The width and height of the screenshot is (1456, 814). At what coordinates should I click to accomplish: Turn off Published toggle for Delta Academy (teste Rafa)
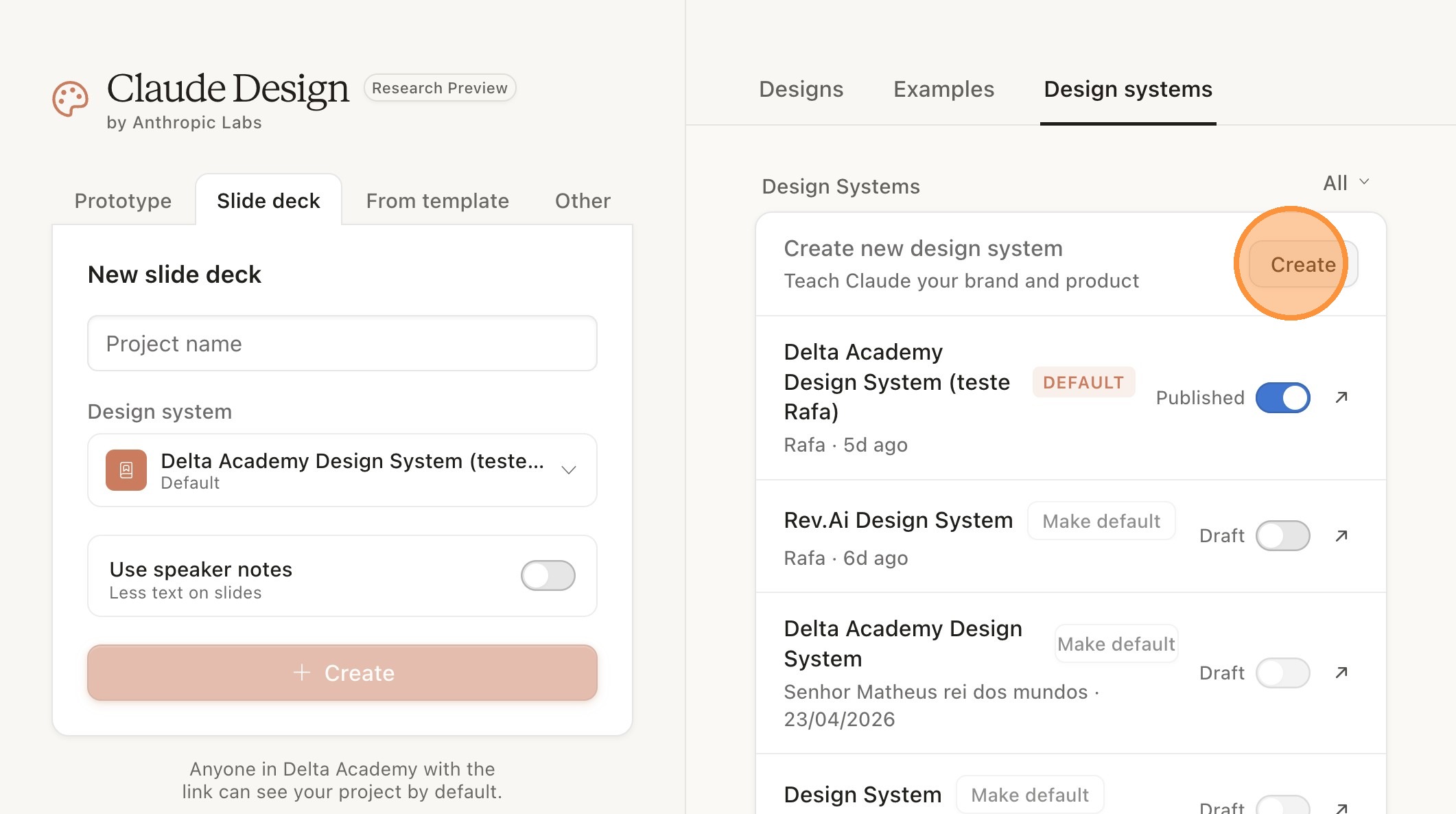[1282, 397]
